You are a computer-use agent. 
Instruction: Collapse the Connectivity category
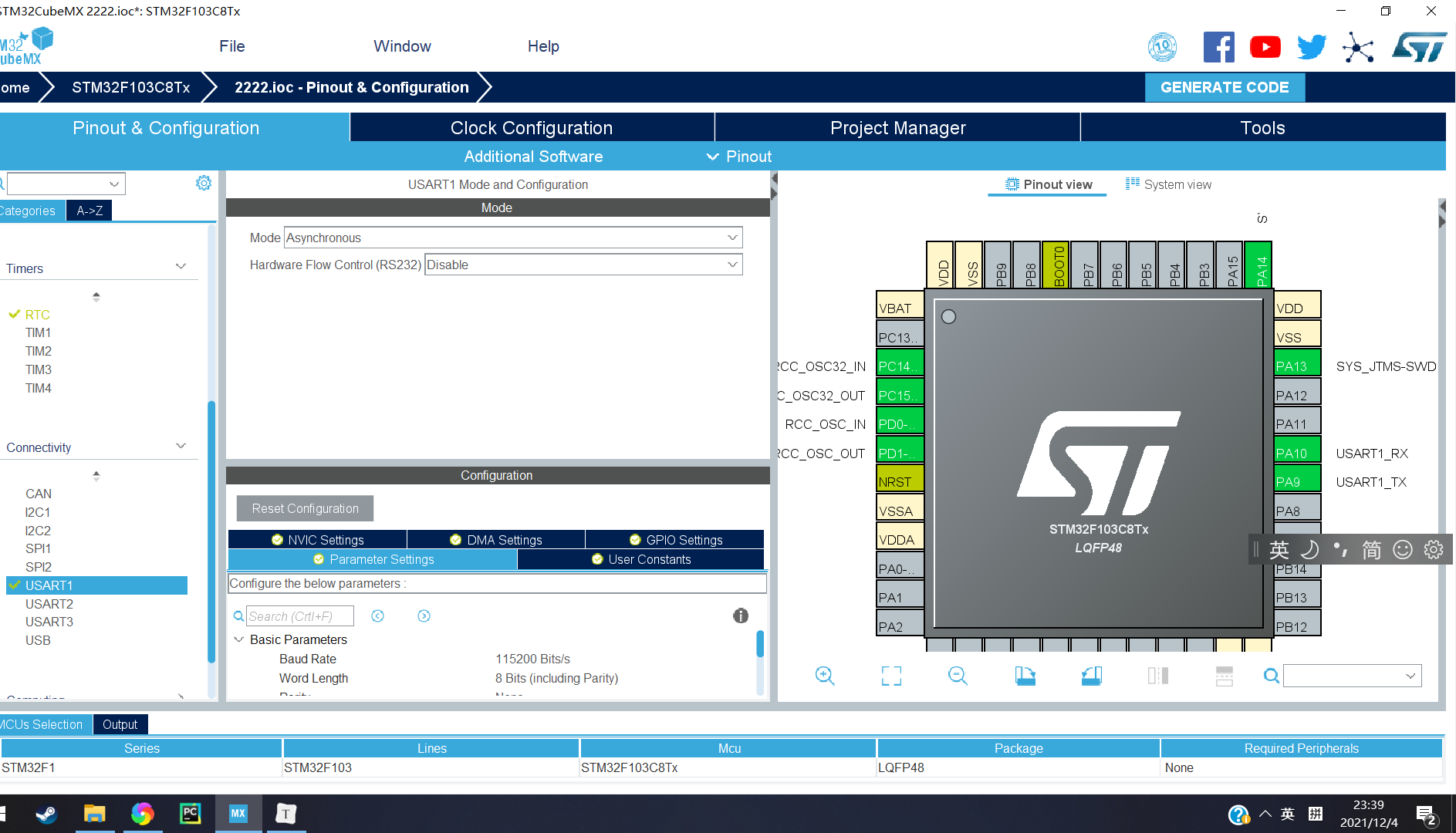(181, 447)
